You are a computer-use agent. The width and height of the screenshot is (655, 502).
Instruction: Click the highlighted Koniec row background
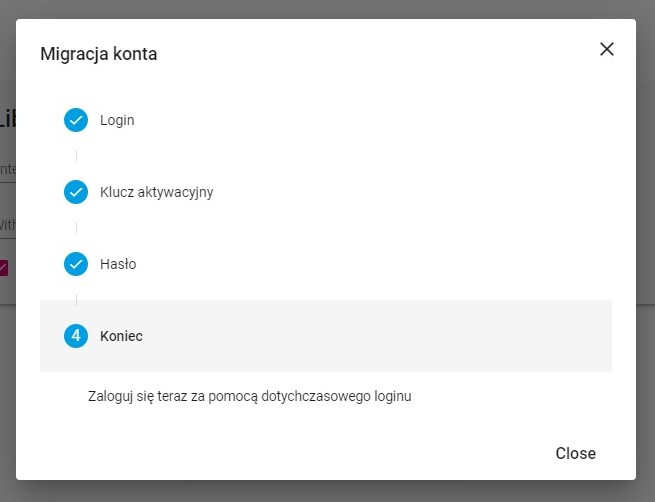(326, 336)
